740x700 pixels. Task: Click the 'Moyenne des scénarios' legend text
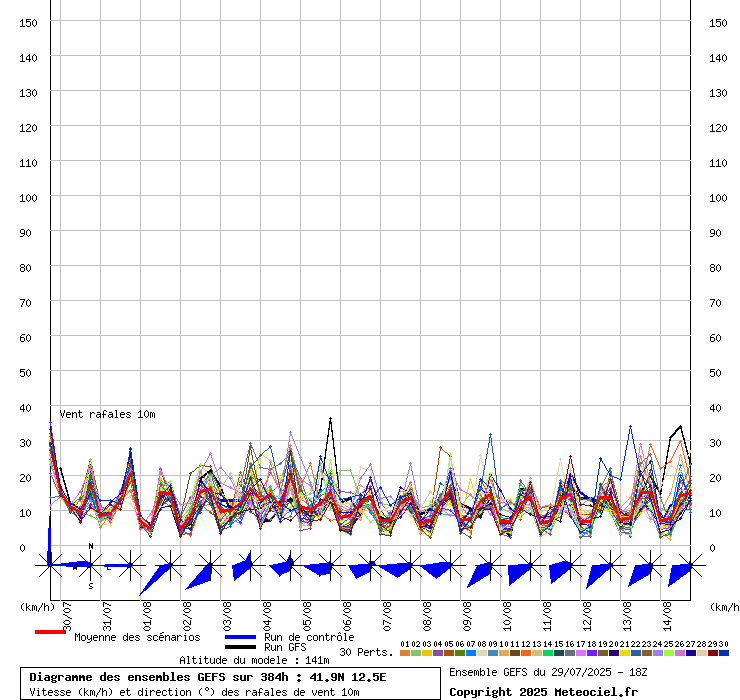click(x=137, y=637)
